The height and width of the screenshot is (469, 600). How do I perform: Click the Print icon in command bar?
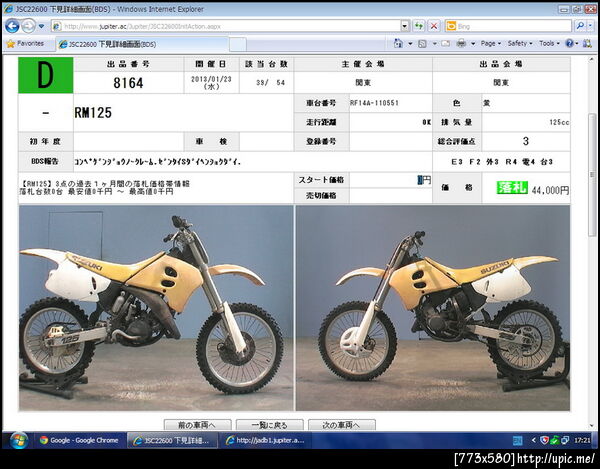[461, 44]
